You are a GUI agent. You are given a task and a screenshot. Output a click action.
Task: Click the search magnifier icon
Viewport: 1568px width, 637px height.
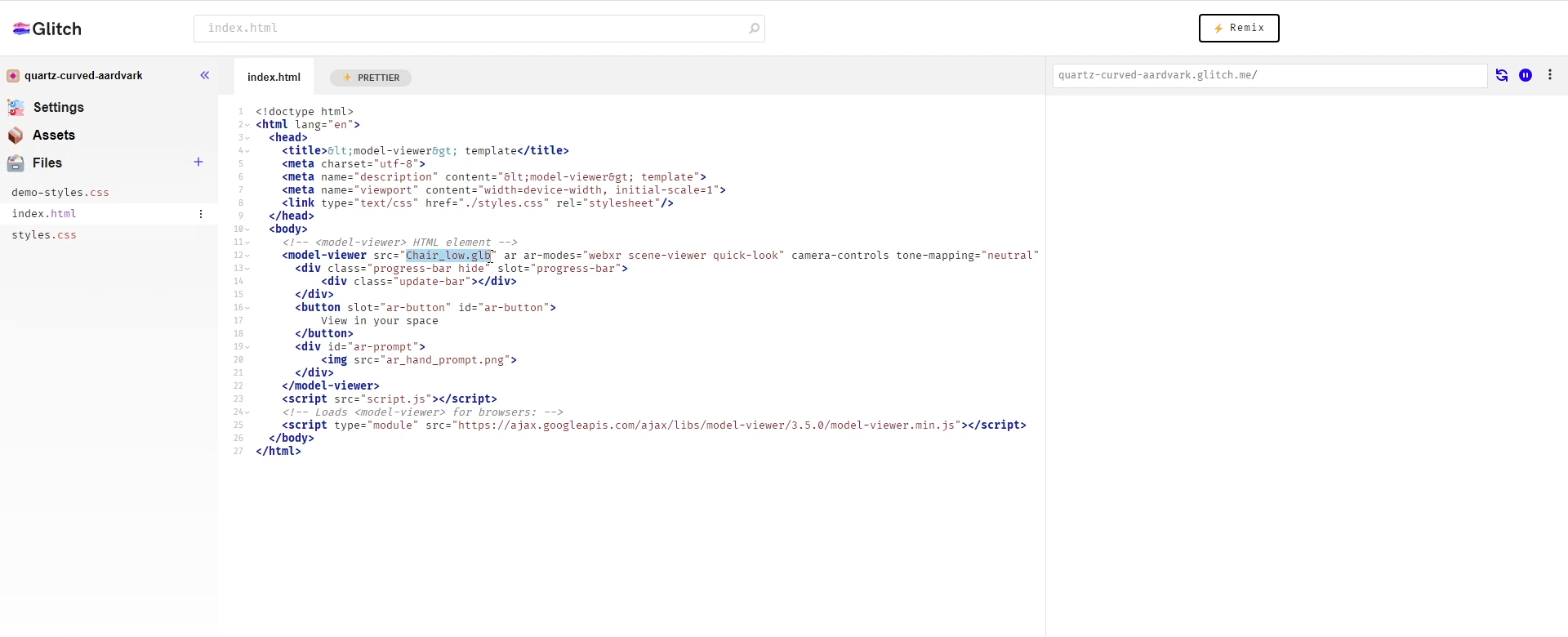point(754,29)
